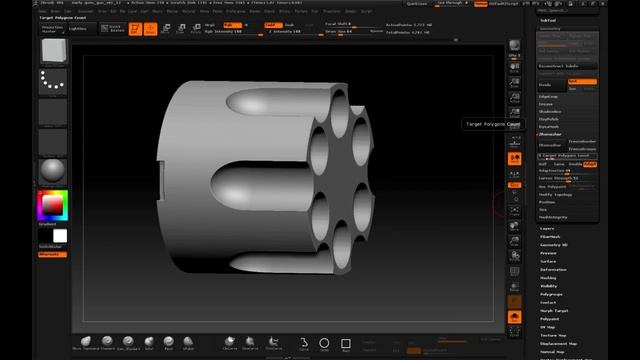
Task: Click the Divide button
Action: [x=552, y=85]
